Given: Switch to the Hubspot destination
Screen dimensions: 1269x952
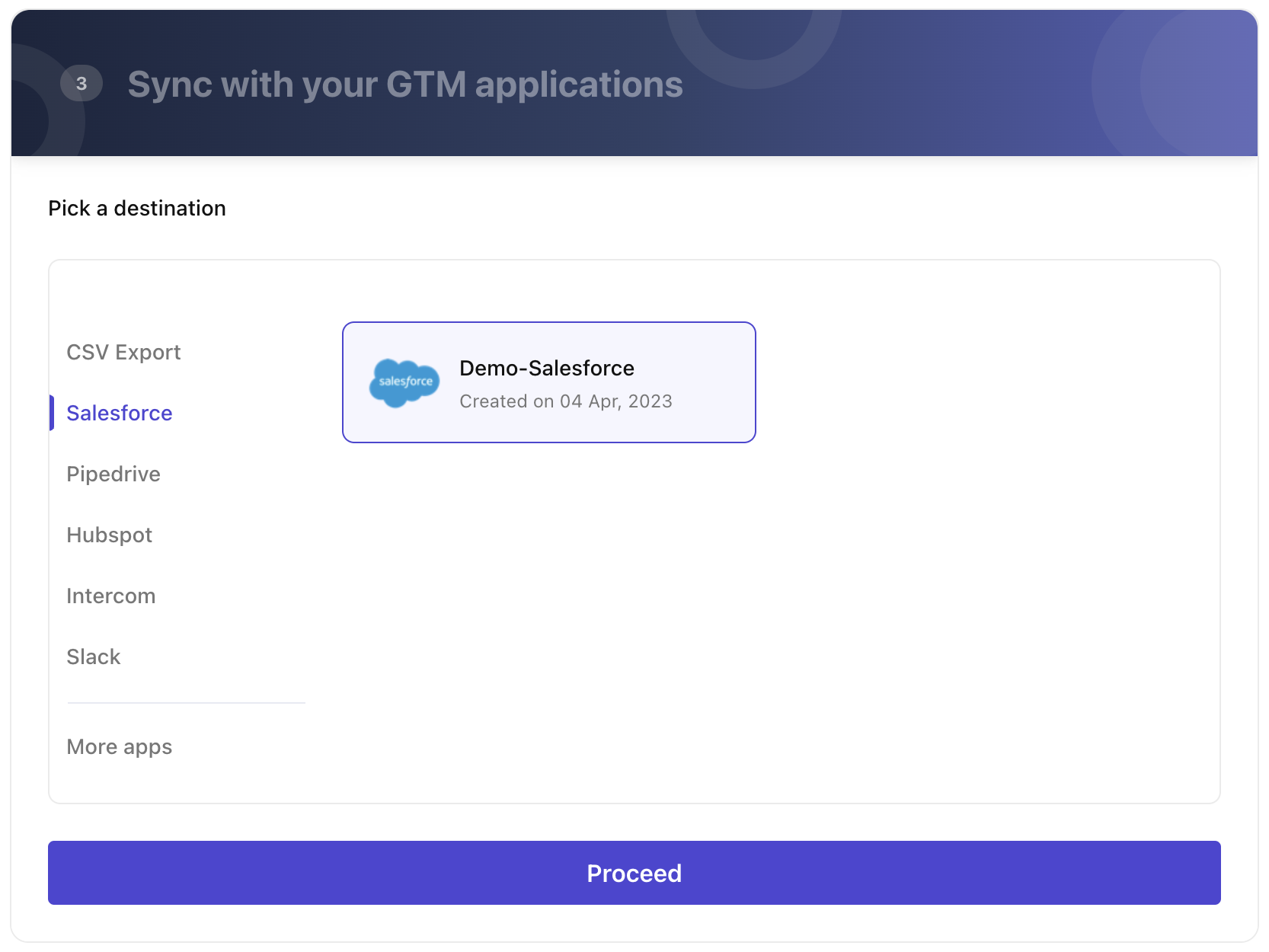Looking at the screenshot, I should (x=110, y=535).
